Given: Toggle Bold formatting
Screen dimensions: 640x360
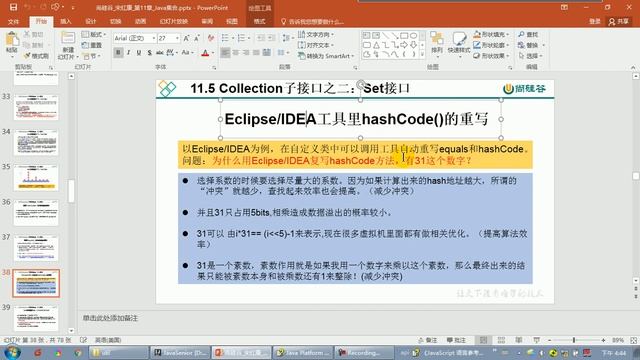Looking at the screenshot, I should coord(118,52).
